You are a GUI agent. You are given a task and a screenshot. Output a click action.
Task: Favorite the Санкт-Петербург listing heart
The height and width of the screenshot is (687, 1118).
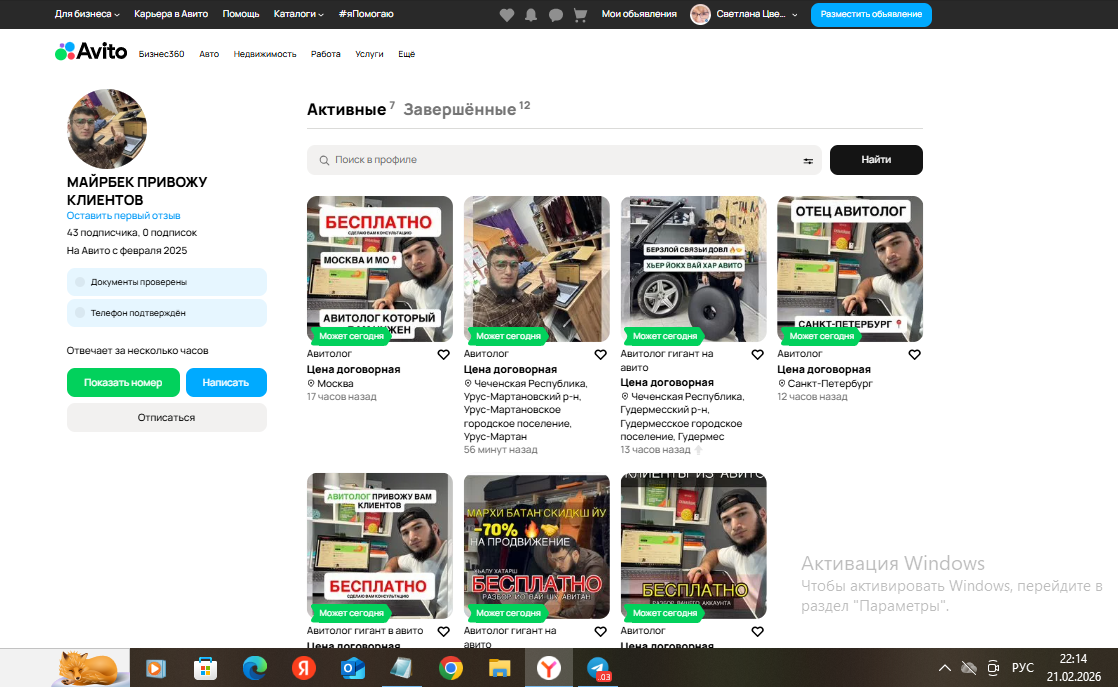(x=914, y=354)
